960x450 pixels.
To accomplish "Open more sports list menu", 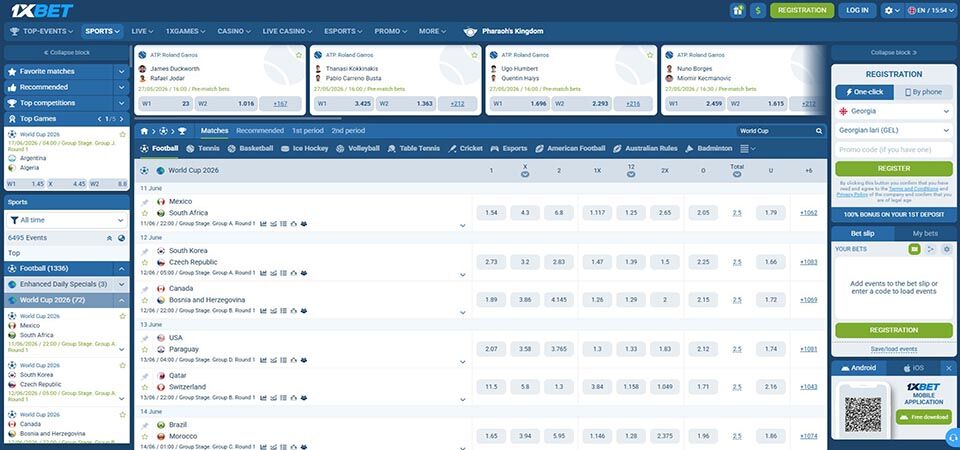I will [748, 149].
